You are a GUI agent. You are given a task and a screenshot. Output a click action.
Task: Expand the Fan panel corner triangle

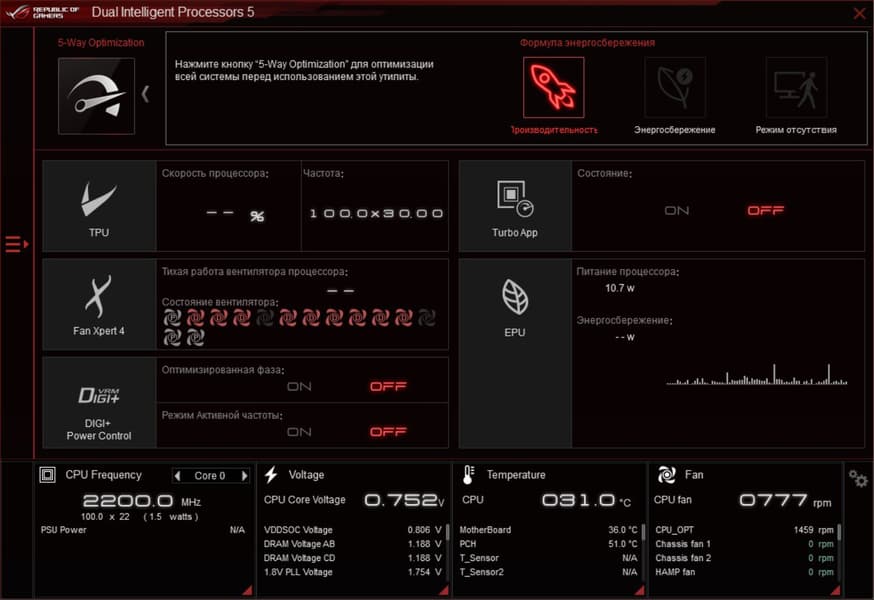tap(836, 590)
